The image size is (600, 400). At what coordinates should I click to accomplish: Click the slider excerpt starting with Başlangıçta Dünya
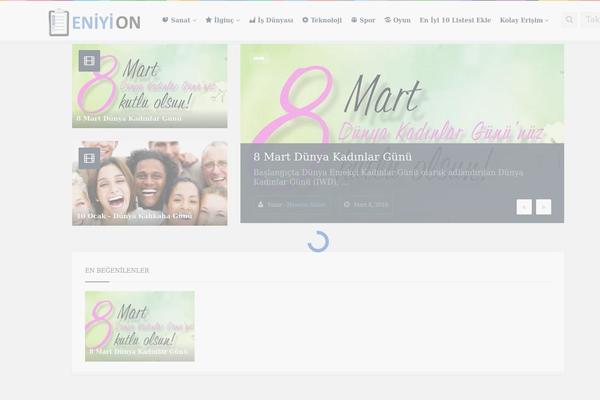[388, 177]
